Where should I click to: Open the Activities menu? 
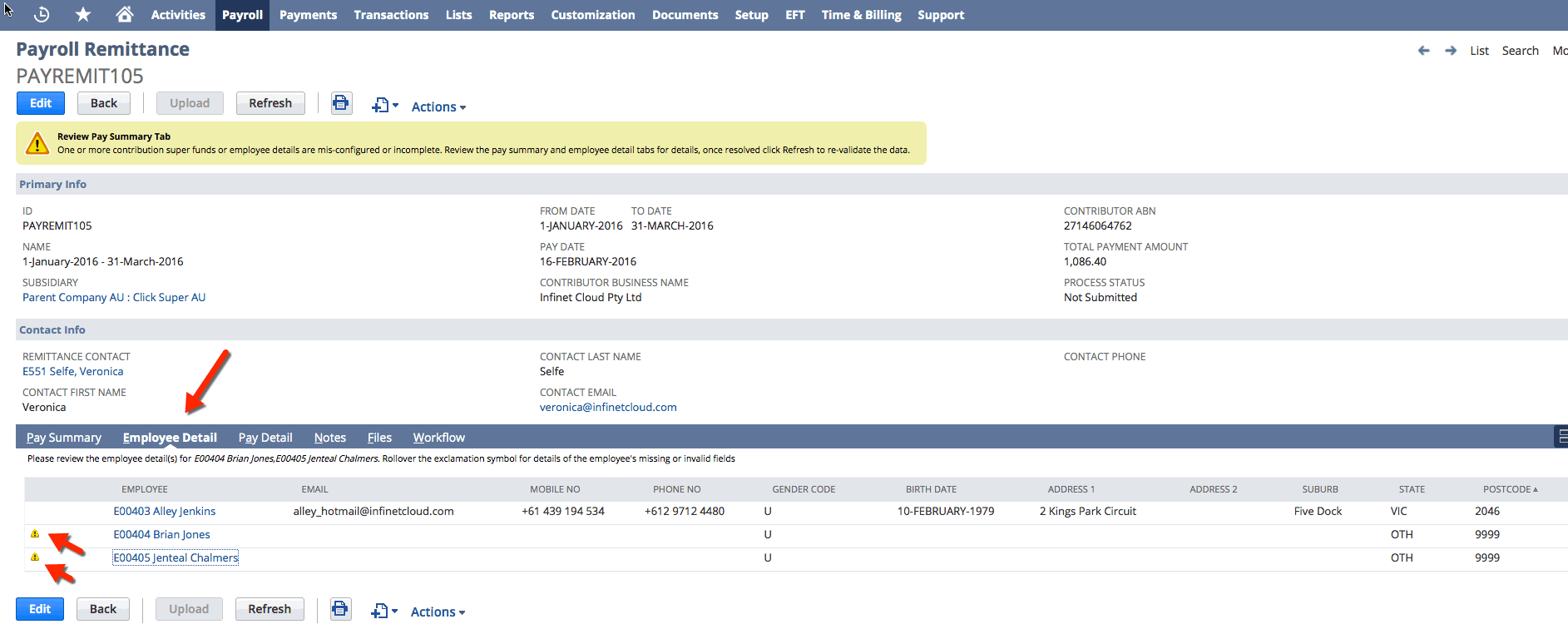(178, 15)
